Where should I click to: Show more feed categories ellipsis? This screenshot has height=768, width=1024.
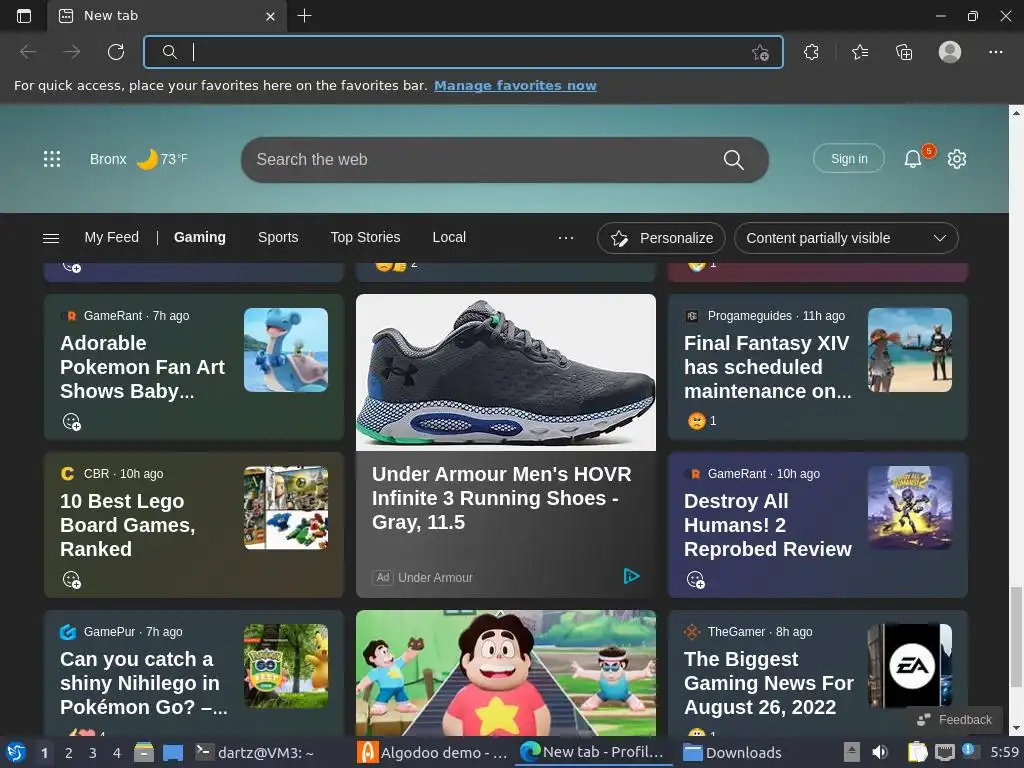566,238
